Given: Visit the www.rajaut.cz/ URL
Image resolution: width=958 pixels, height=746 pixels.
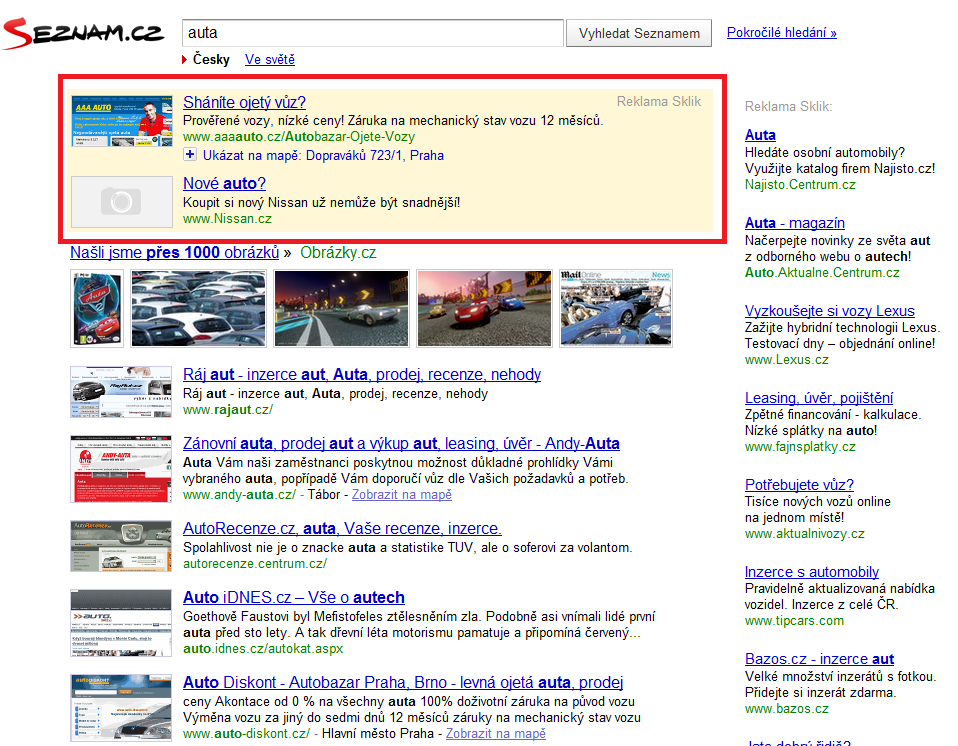Looking at the screenshot, I should [228, 410].
